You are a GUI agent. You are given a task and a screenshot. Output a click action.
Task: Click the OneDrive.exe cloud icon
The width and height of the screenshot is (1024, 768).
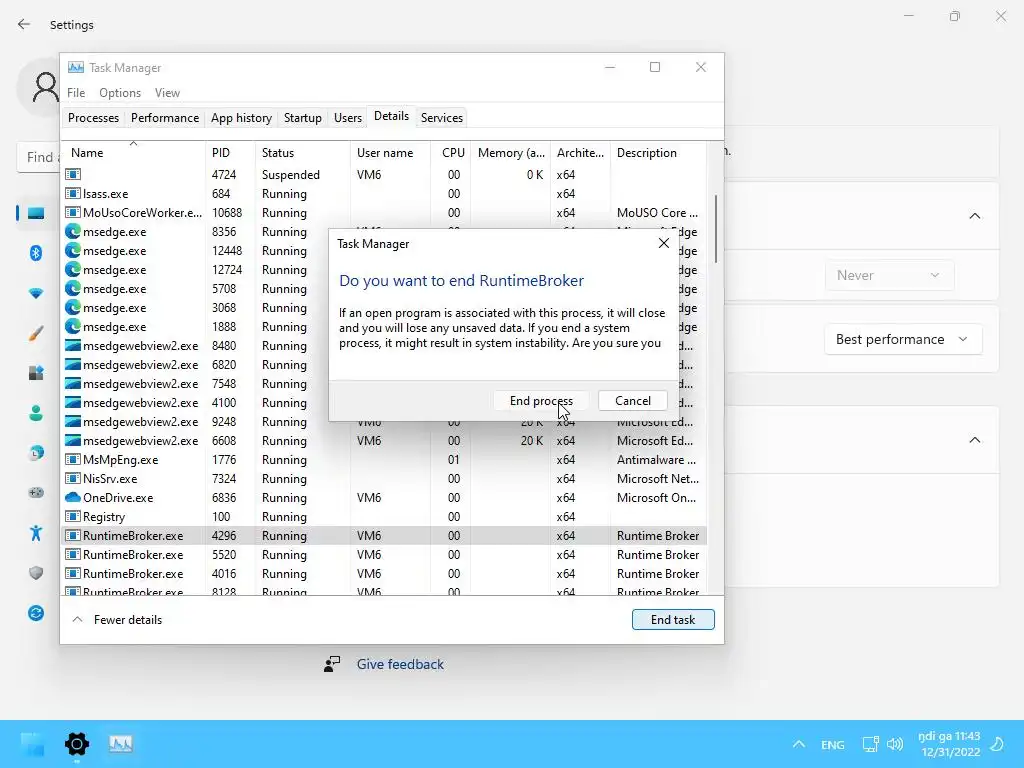pos(73,497)
